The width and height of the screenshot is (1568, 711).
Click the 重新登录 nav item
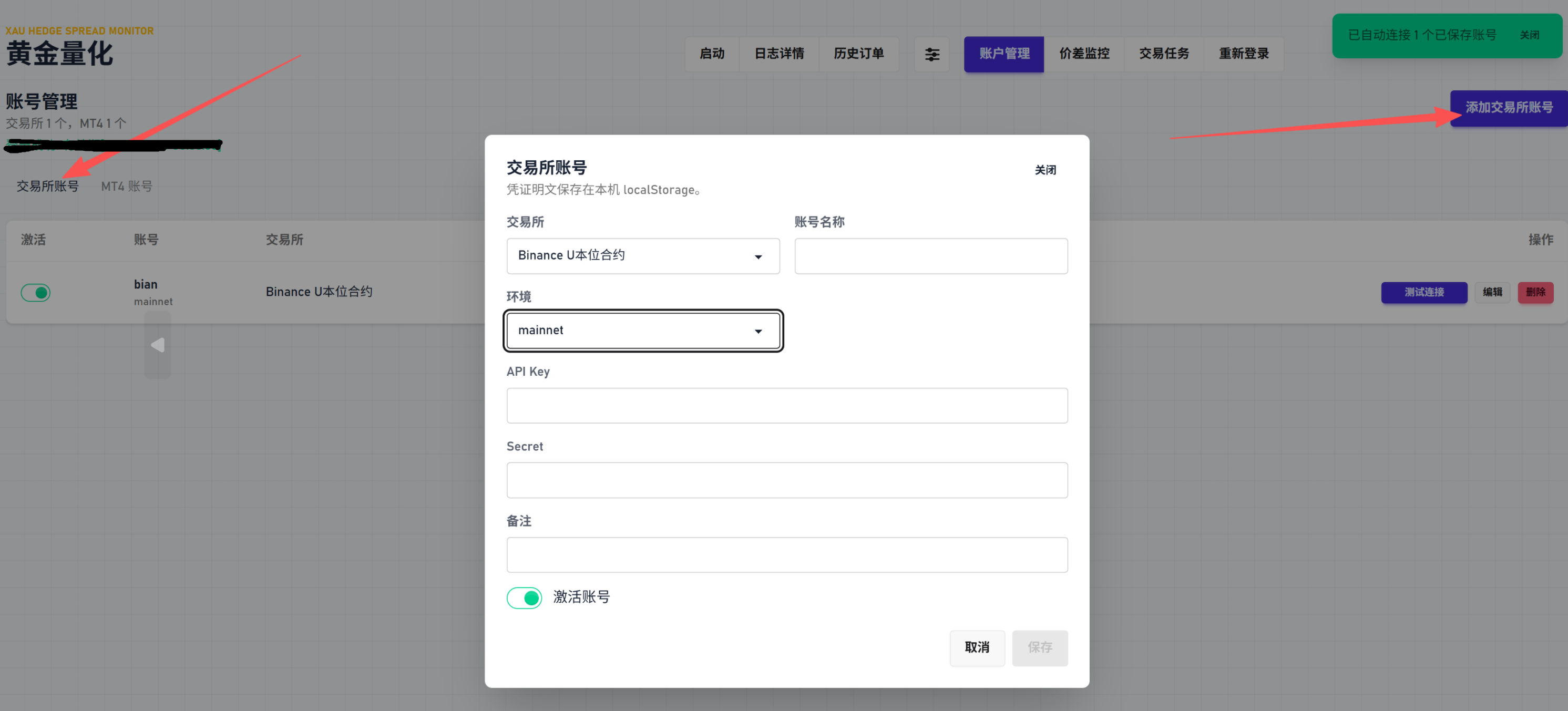tap(1243, 54)
